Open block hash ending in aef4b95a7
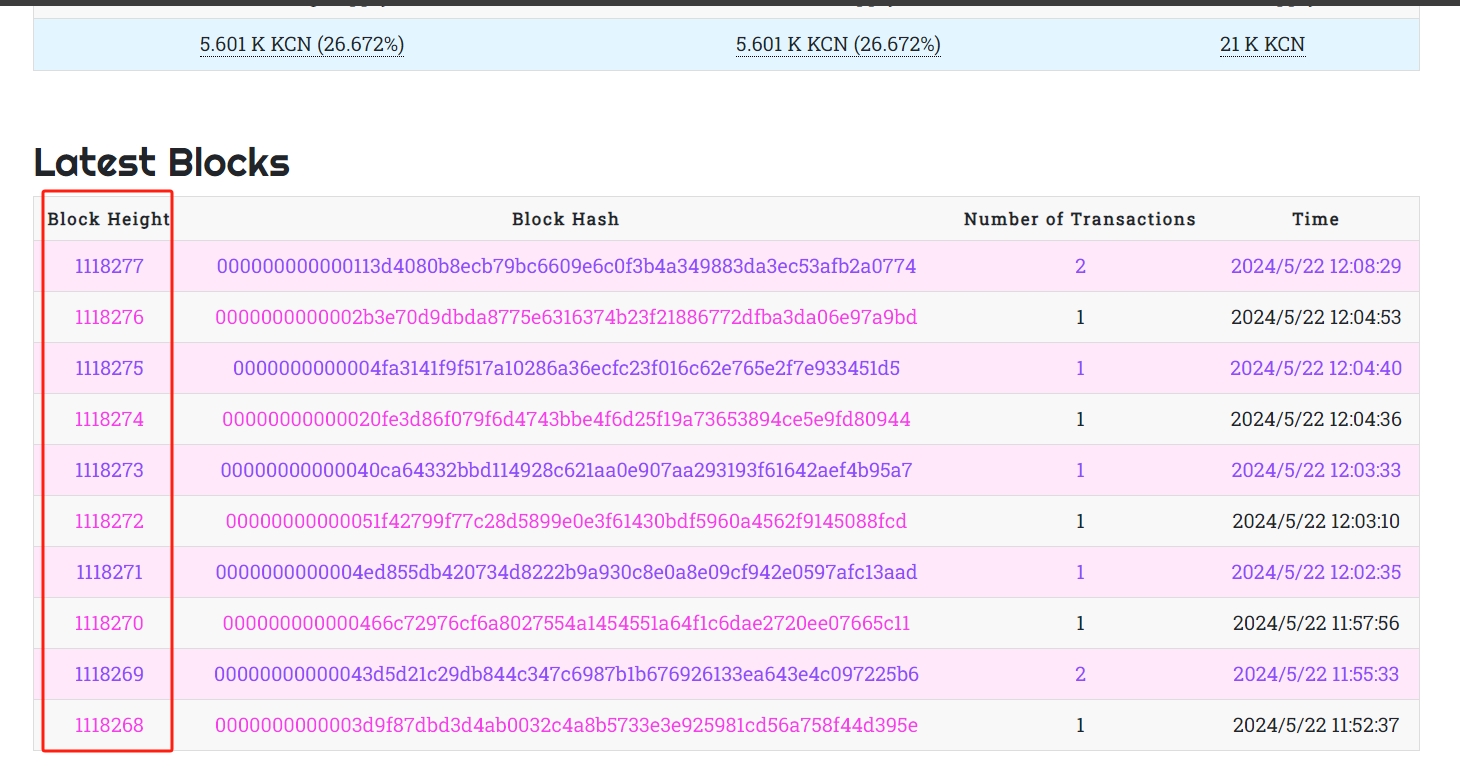 pos(566,471)
